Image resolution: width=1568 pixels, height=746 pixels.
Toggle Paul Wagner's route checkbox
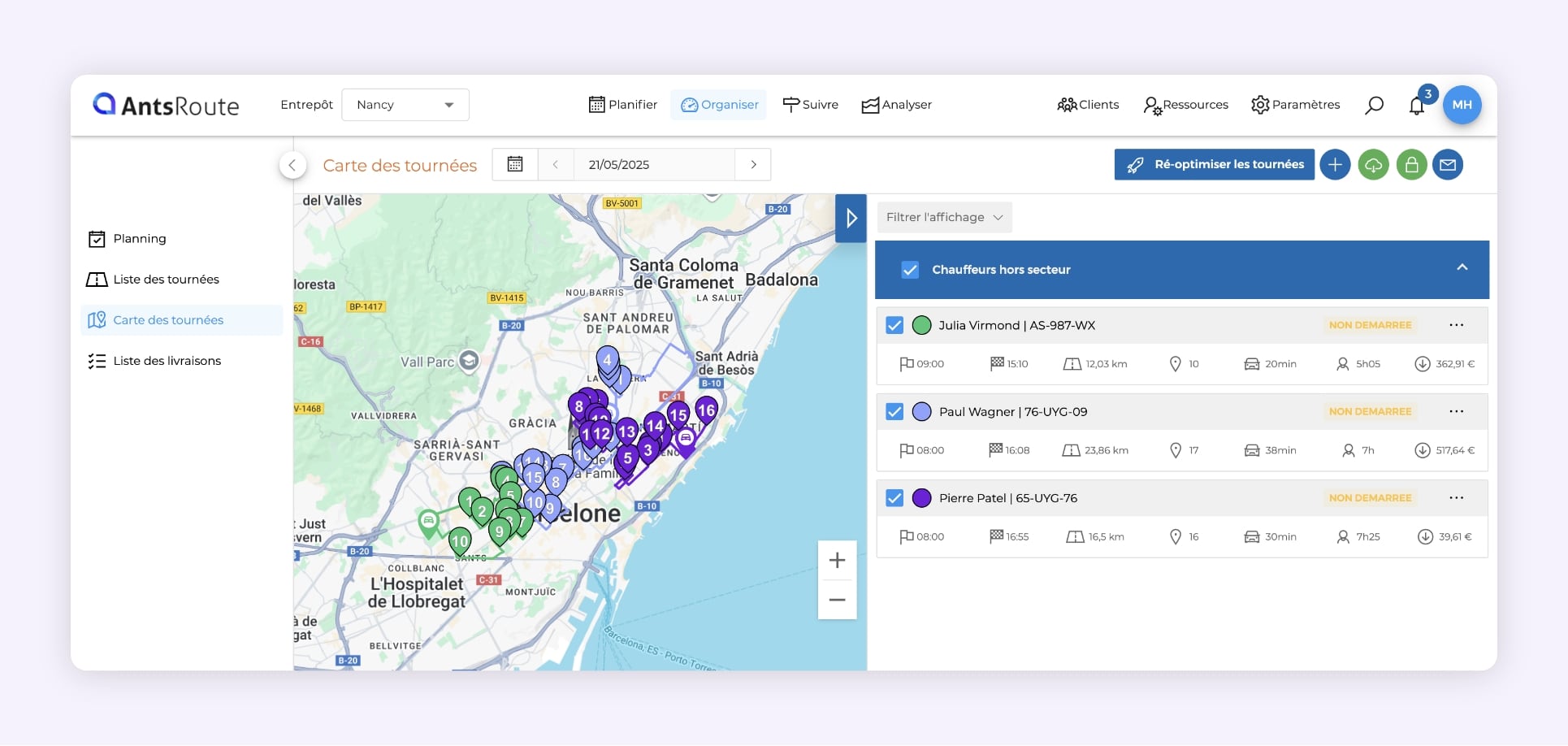[x=894, y=412]
